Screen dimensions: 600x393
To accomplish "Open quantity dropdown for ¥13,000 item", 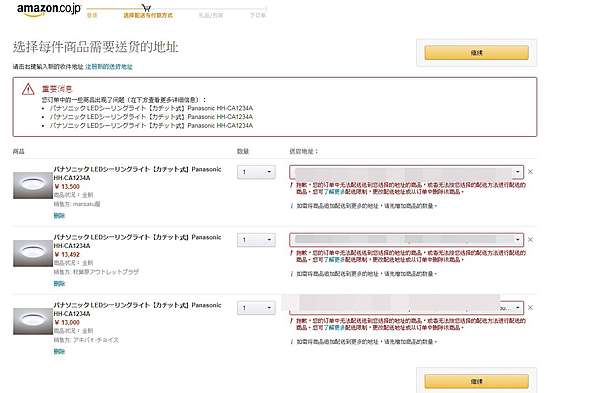I will (256, 308).
